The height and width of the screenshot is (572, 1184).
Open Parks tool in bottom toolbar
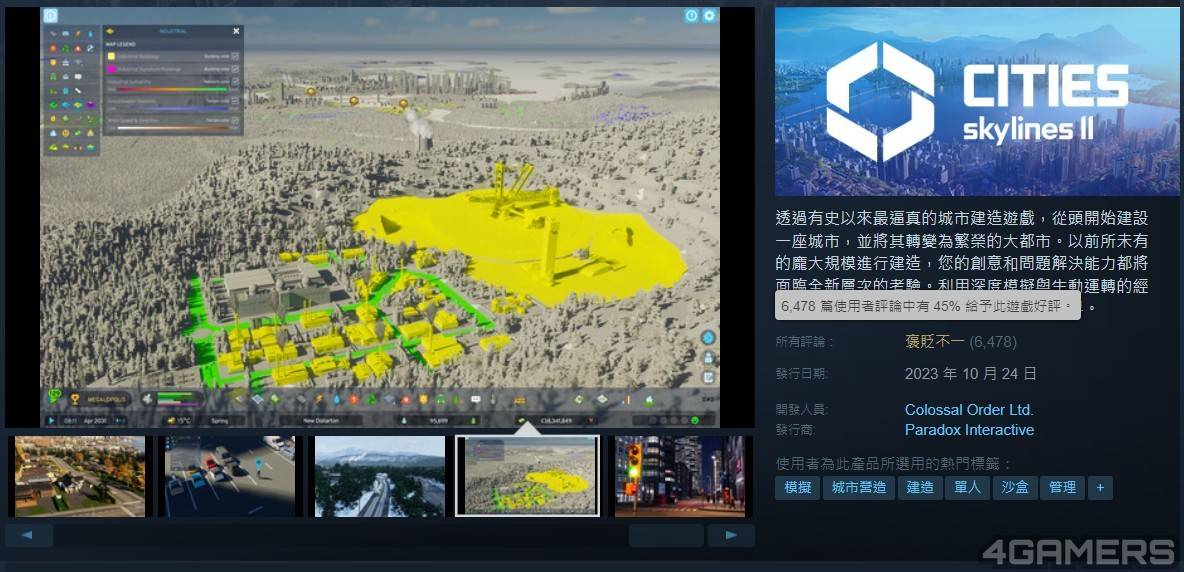[x=457, y=399]
